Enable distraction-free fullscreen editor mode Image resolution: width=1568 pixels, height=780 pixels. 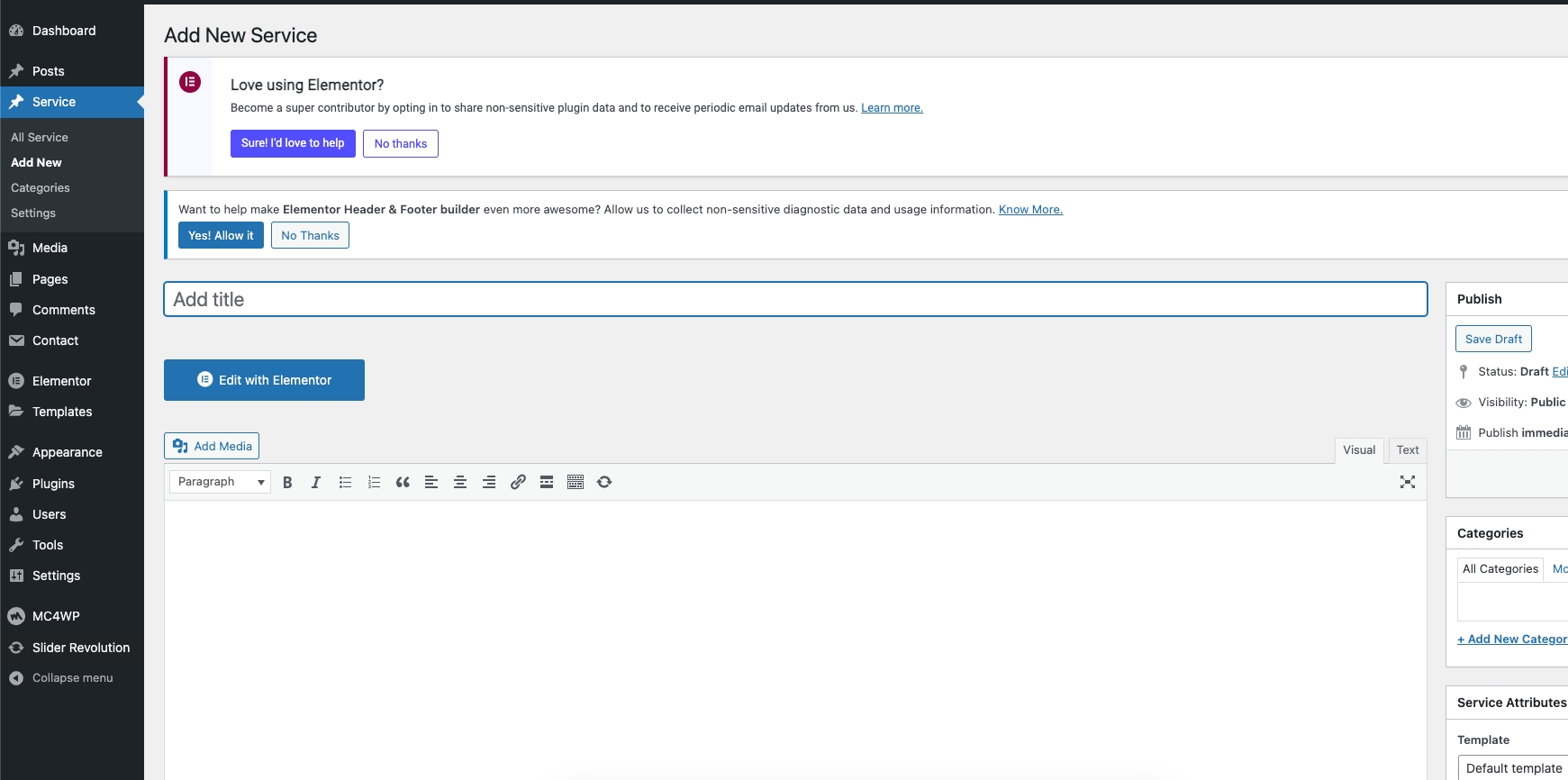1408,483
